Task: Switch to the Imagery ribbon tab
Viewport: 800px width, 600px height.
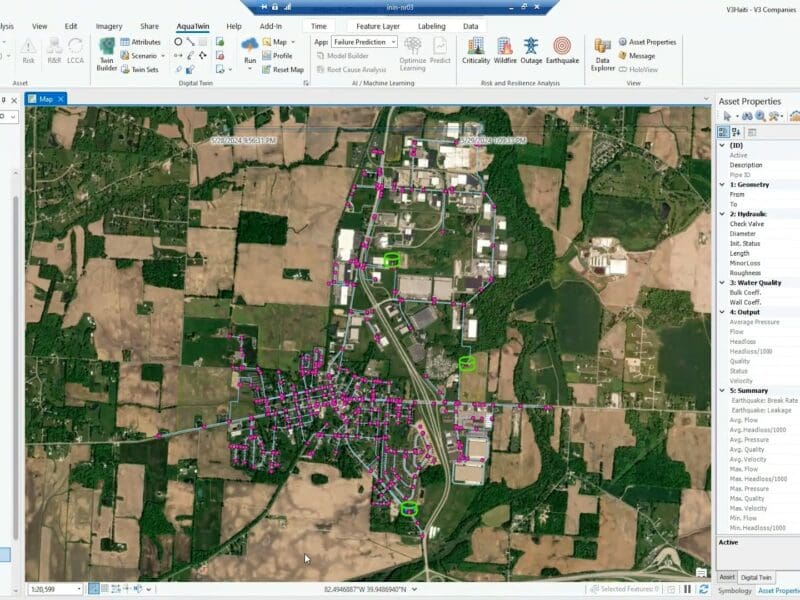Action: (109, 26)
